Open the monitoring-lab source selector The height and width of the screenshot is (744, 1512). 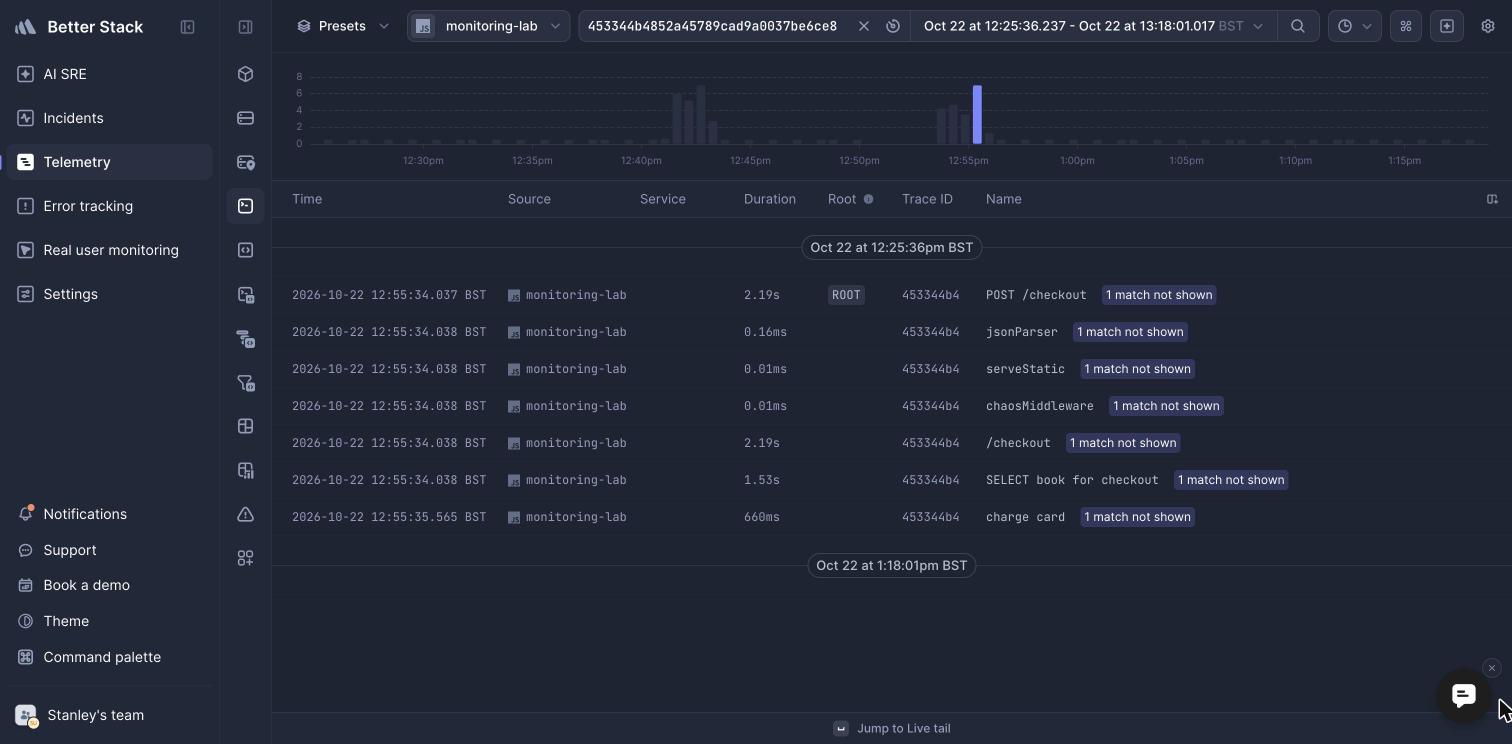[x=488, y=26]
